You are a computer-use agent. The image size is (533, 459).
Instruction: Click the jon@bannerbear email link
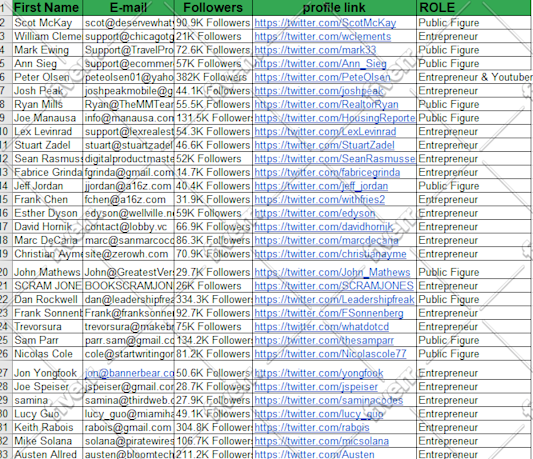(x=129, y=373)
